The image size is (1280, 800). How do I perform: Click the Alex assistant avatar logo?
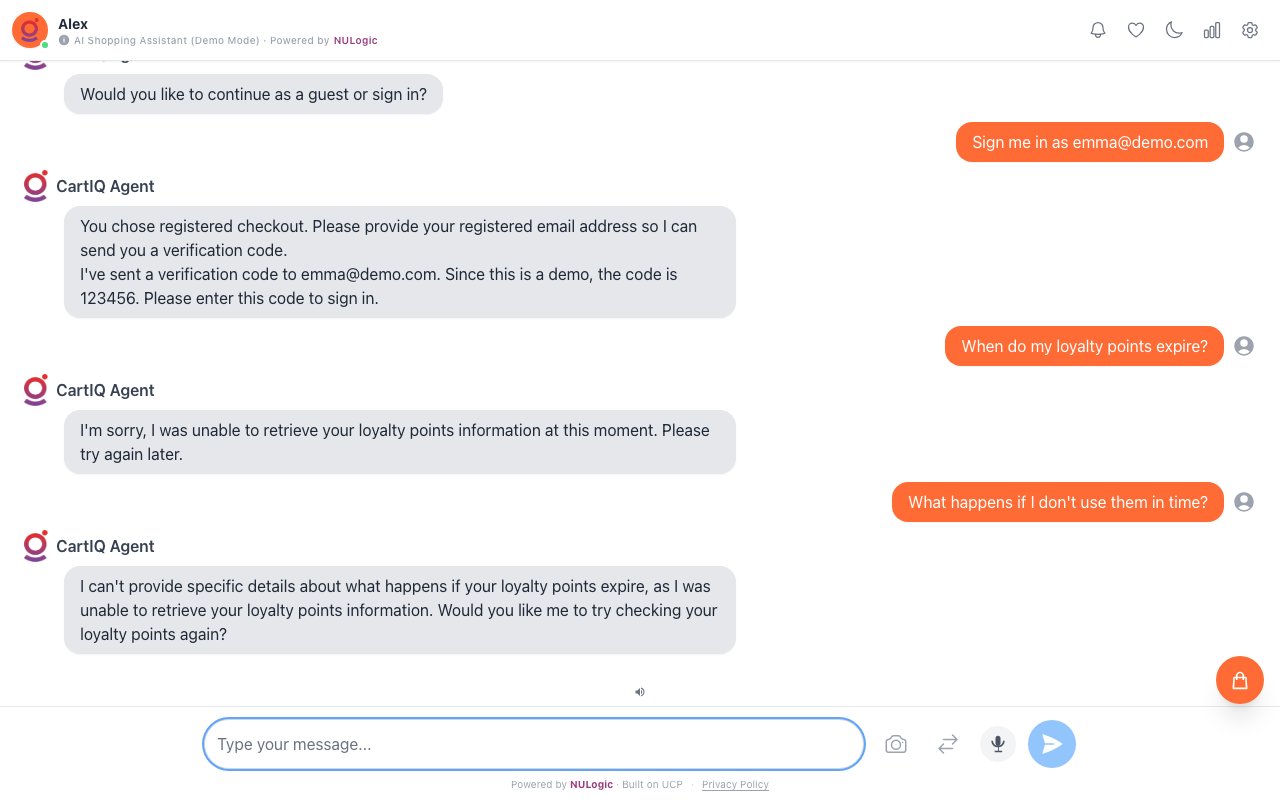30,30
